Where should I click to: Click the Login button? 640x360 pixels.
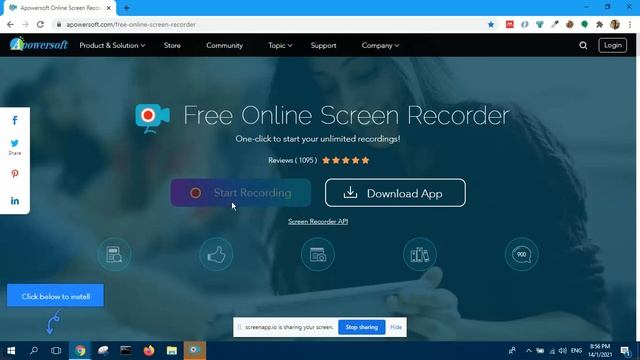[x=613, y=45]
